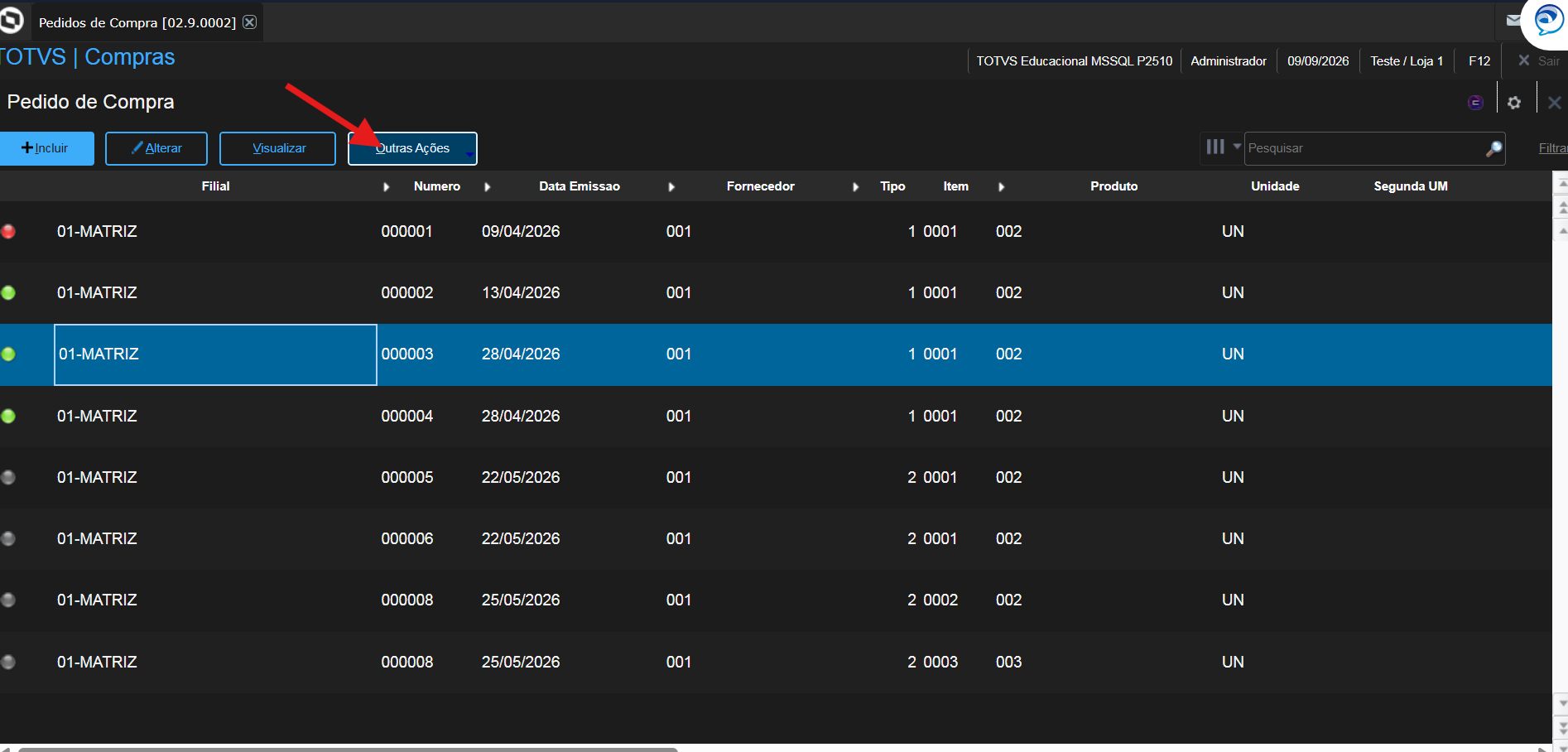Open the column selector dropdown

click(1222, 147)
